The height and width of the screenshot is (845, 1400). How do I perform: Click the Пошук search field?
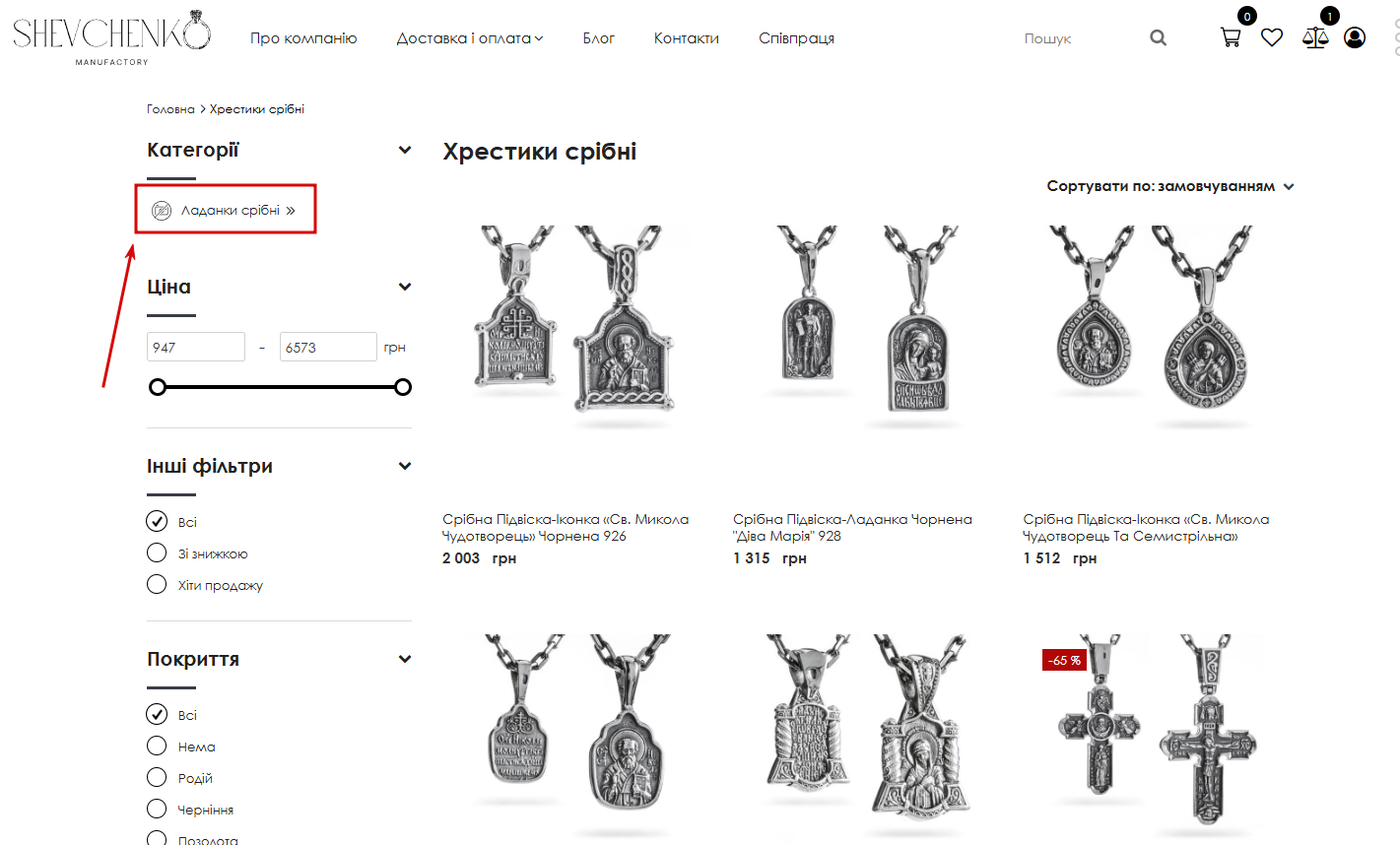click(1079, 38)
